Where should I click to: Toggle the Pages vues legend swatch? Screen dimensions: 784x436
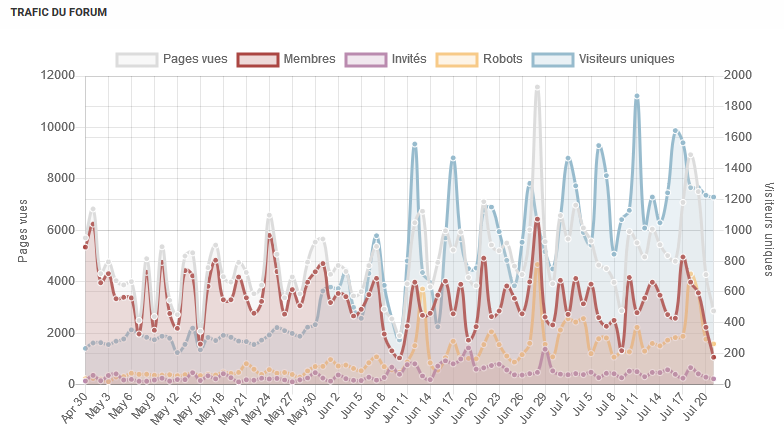click(x=137, y=60)
